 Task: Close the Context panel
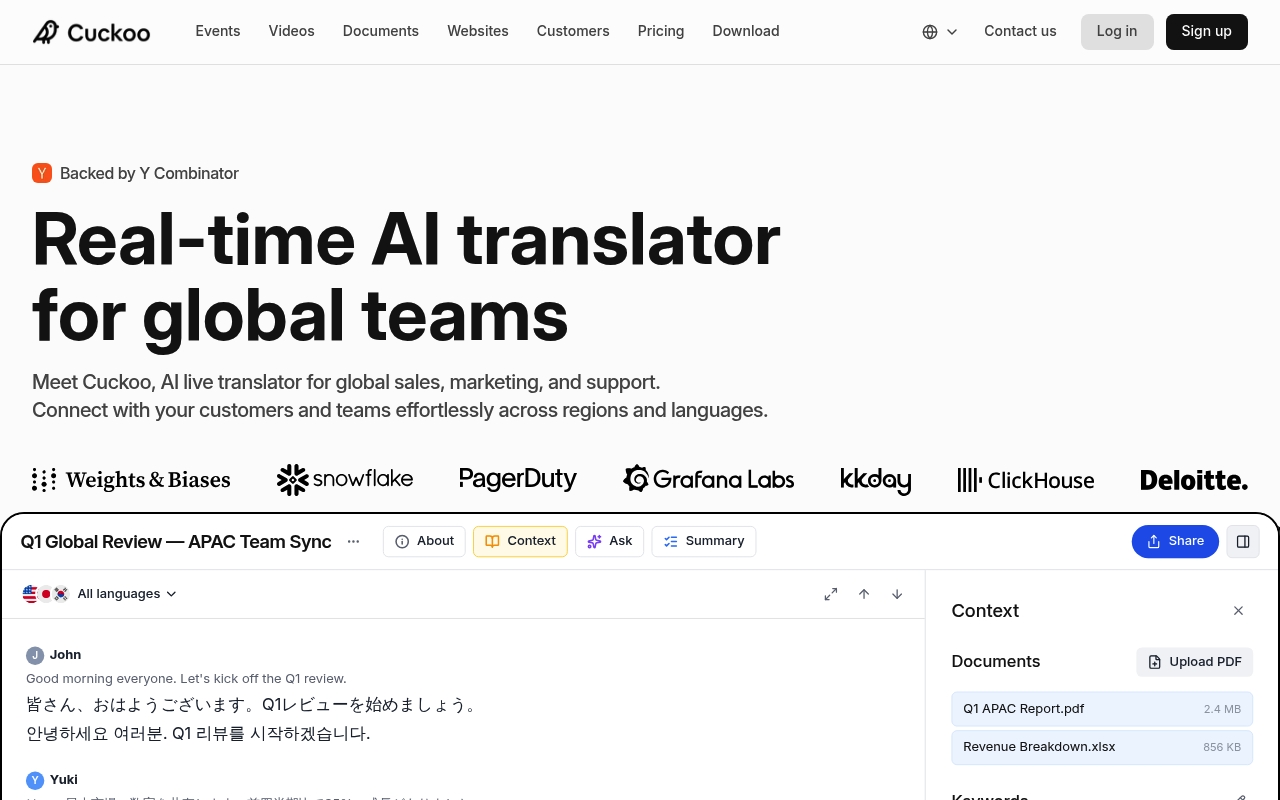point(1238,611)
